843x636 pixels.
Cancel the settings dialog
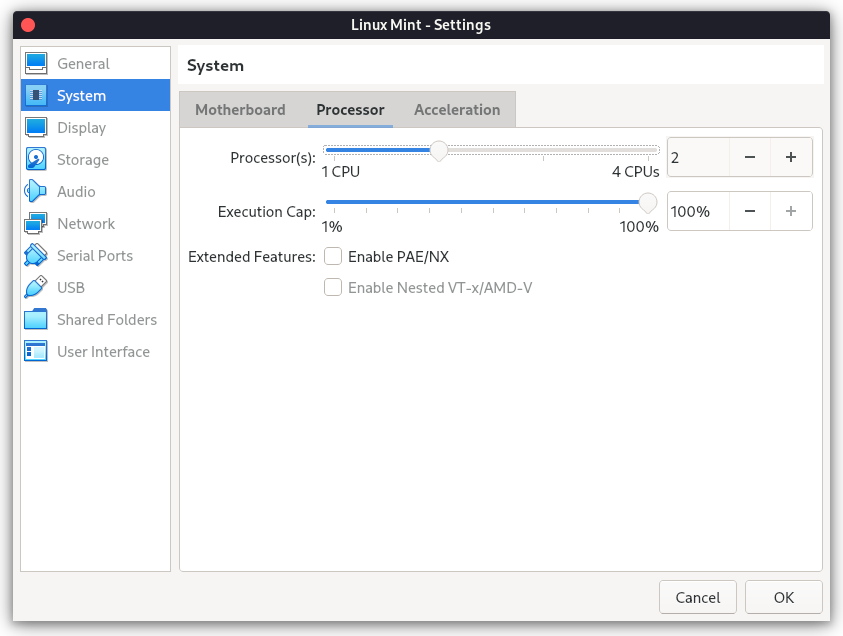698,597
